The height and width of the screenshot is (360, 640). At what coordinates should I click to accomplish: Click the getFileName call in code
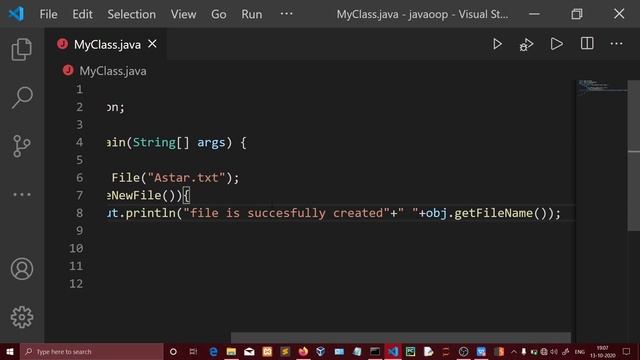tap(493, 213)
